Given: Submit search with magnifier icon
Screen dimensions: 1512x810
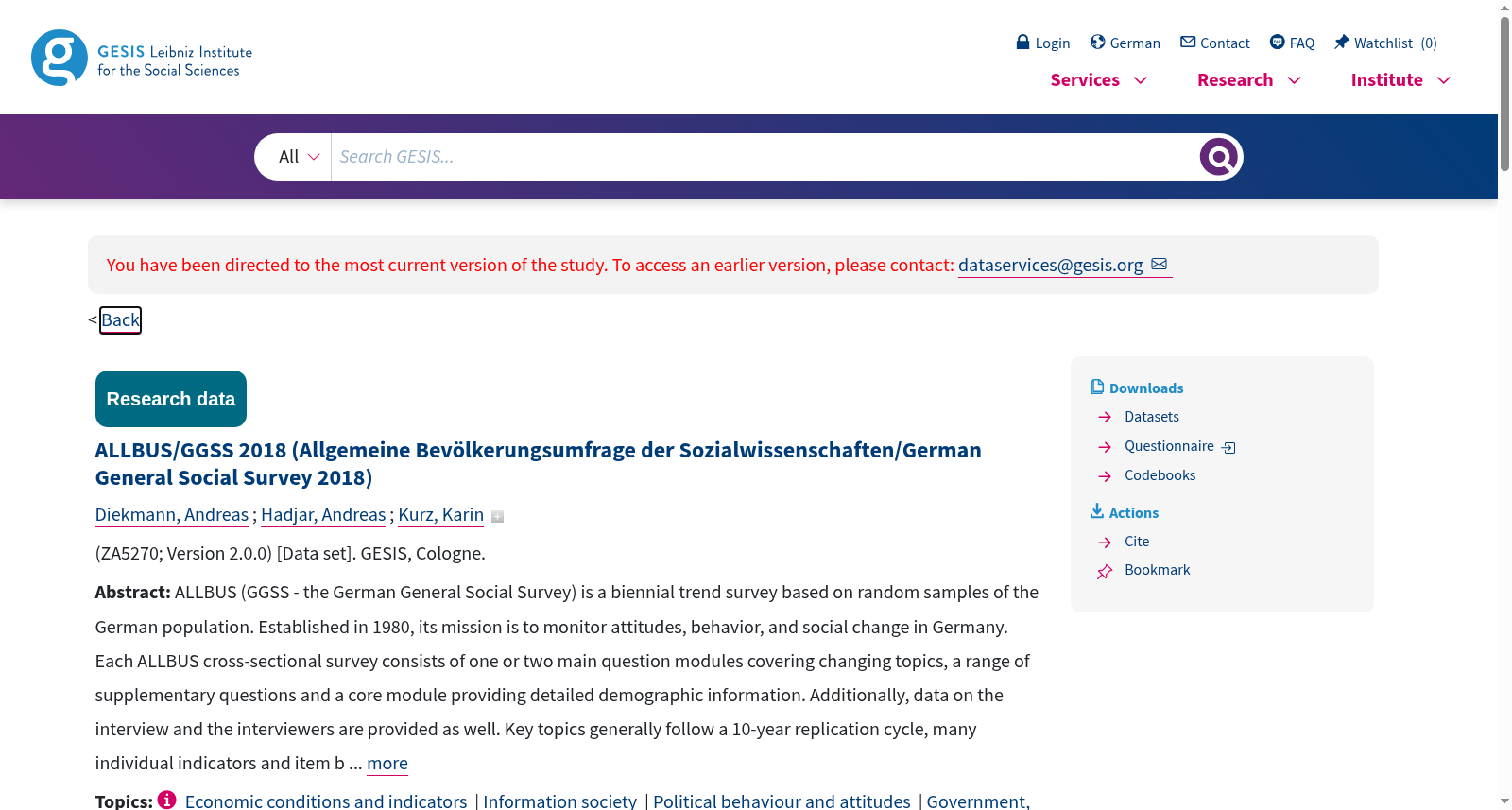Looking at the screenshot, I should tap(1219, 157).
